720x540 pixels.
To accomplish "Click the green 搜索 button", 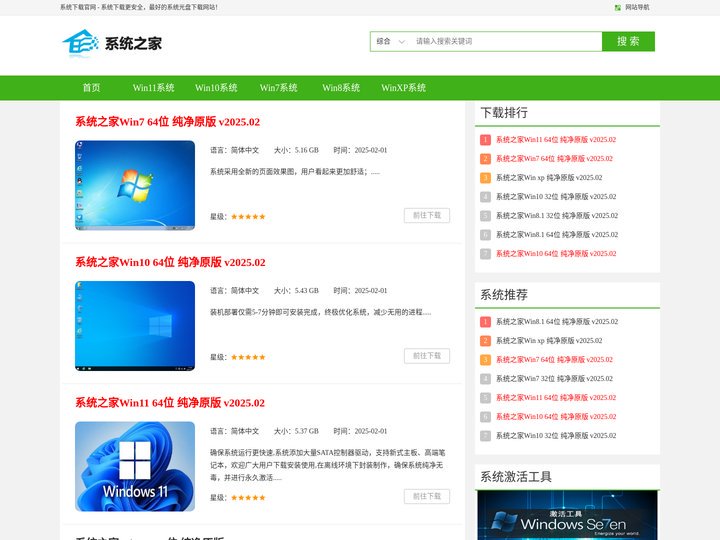I will (628, 41).
